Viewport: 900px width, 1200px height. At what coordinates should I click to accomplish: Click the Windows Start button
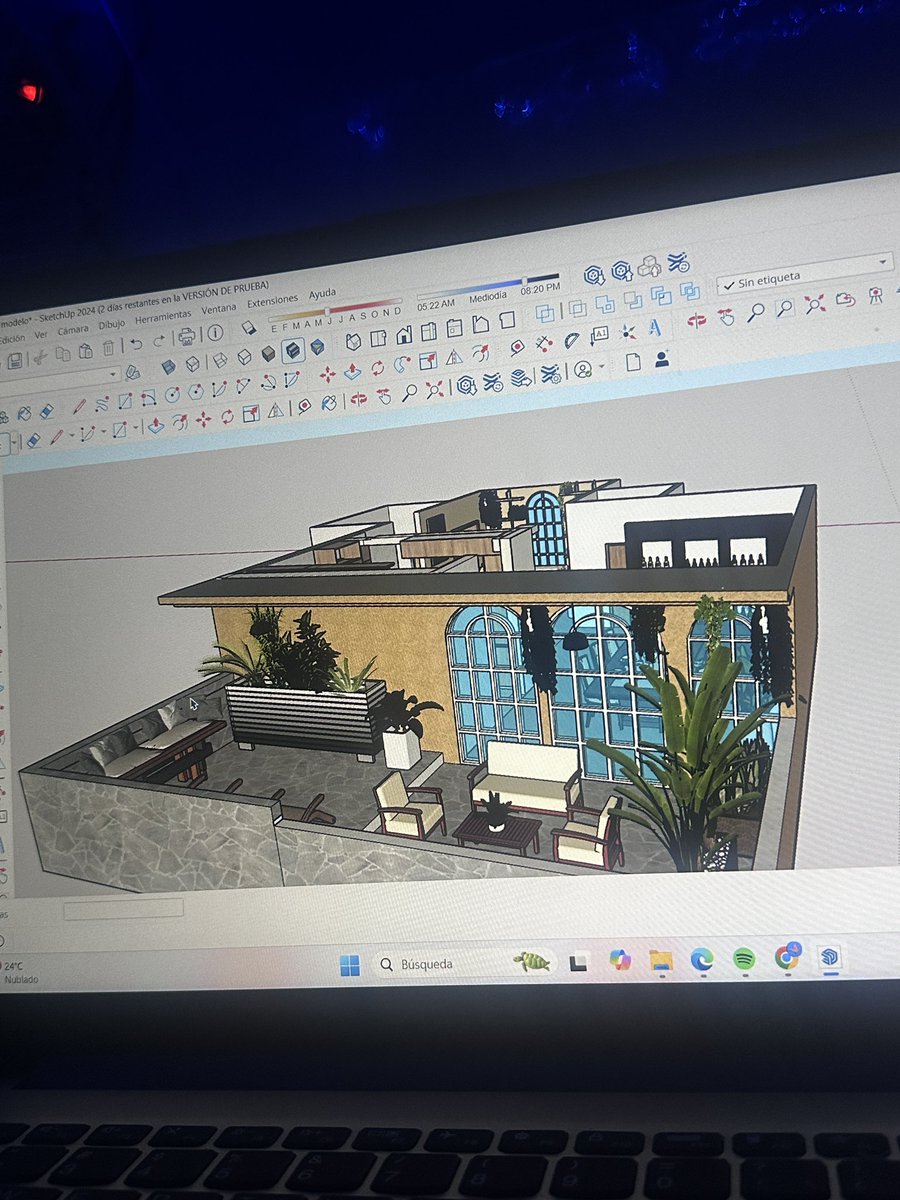[x=349, y=964]
